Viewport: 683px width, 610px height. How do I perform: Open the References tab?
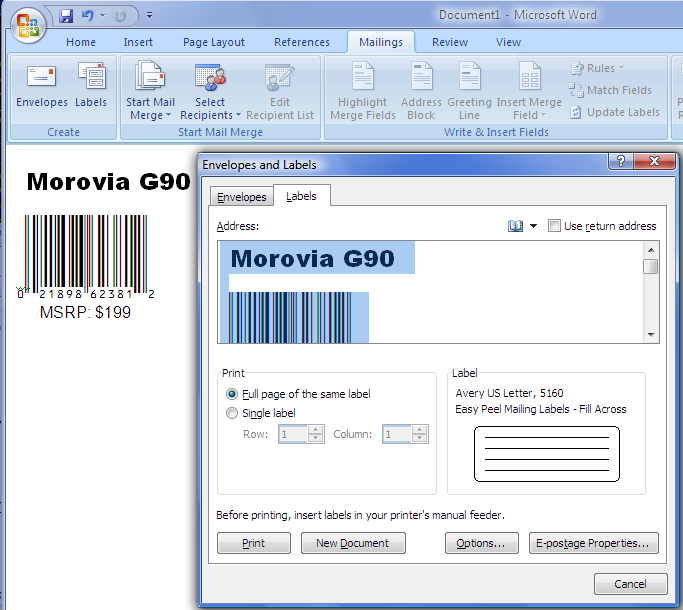tap(301, 42)
